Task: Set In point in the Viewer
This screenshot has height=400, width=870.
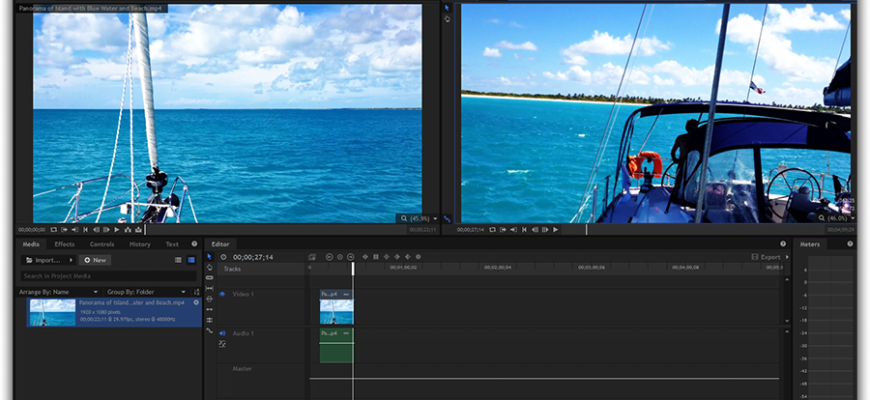Action: click(503, 230)
